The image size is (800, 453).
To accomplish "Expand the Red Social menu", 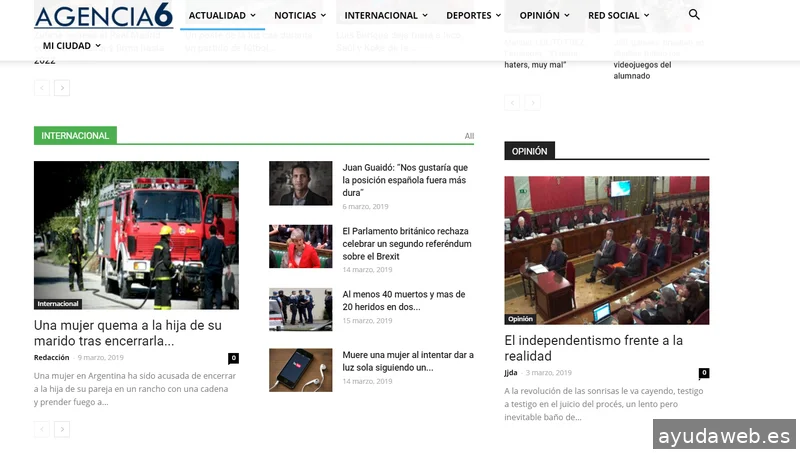I will point(618,15).
